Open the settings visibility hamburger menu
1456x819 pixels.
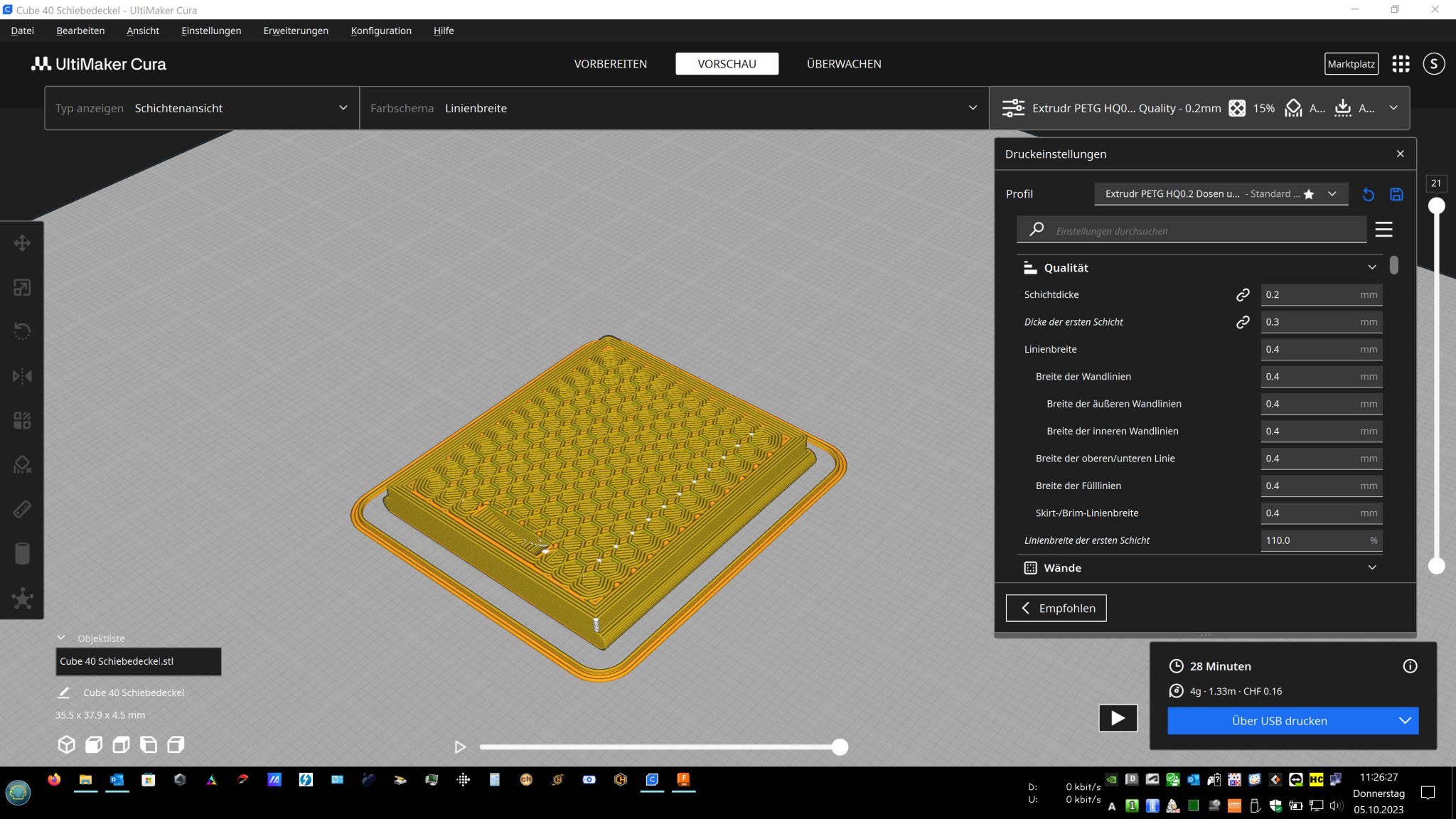click(x=1383, y=230)
